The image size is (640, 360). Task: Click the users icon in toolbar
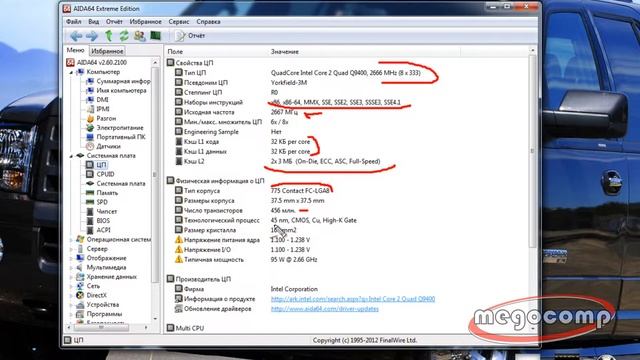pyautogui.click(x=140, y=36)
